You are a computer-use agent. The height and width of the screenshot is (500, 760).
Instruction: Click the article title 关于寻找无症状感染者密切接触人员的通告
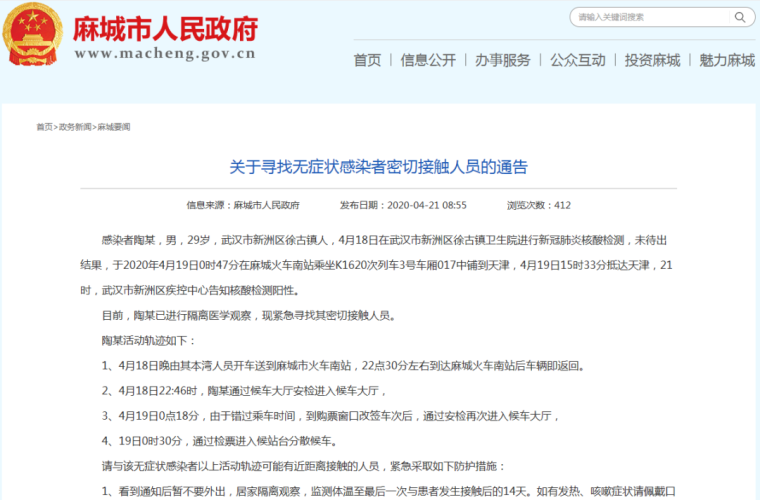click(x=379, y=167)
